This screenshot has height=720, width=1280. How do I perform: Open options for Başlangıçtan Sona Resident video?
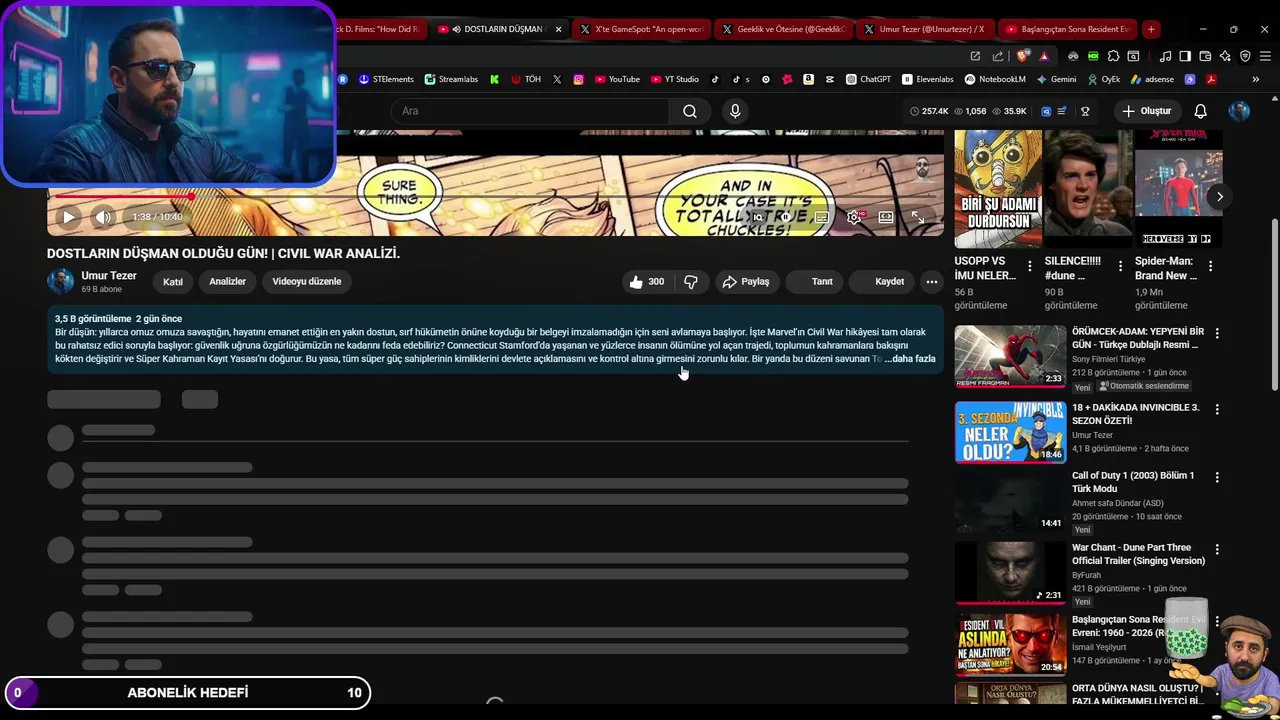(1217, 621)
